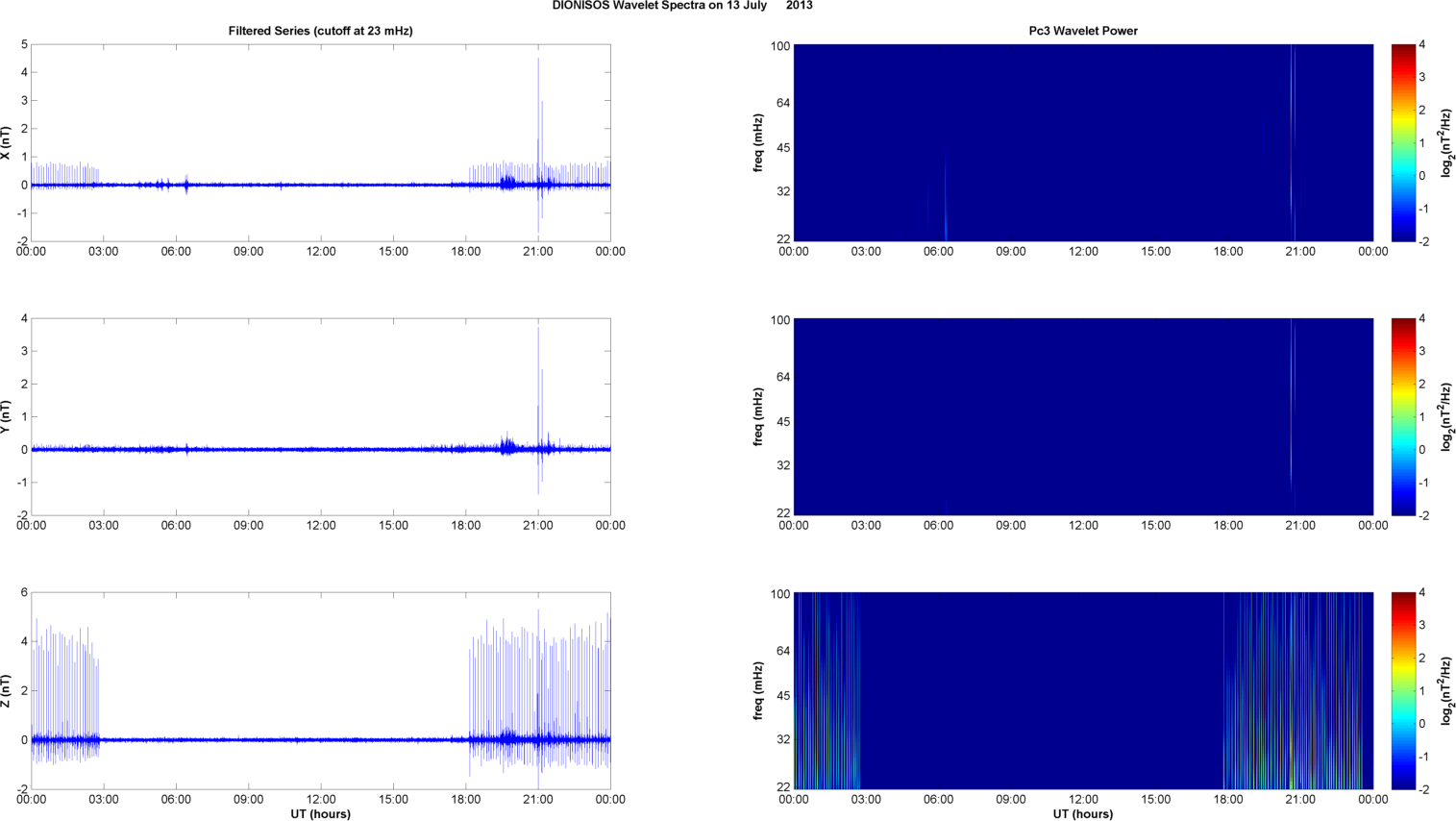This screenshot has height=821, width=1456.
Task: Click 'UT (hours)' label under Z series plot
Action: [320, 814]
